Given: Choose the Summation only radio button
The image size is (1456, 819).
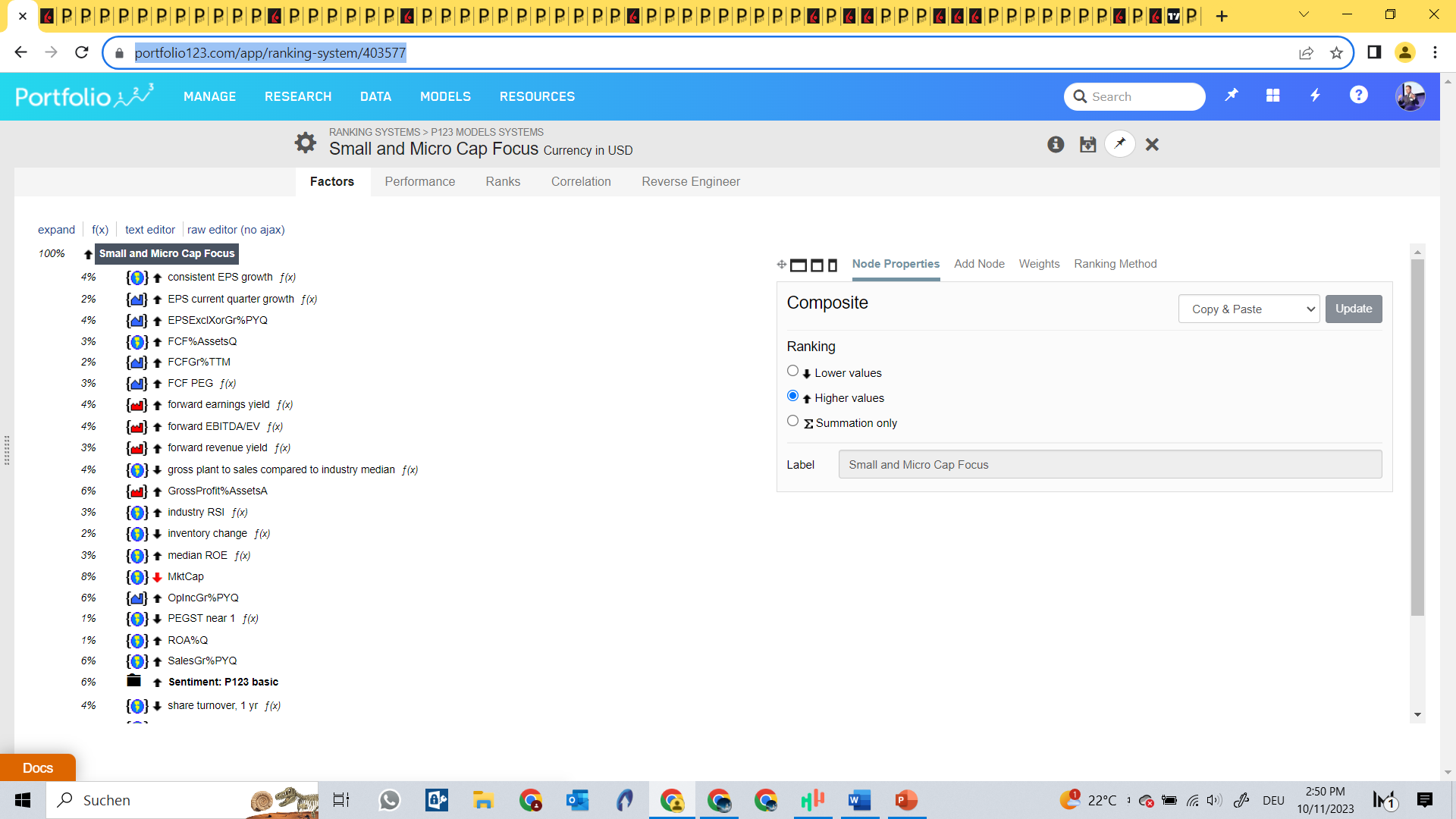Looking at the screenshot, I should [x=792, y=421].
